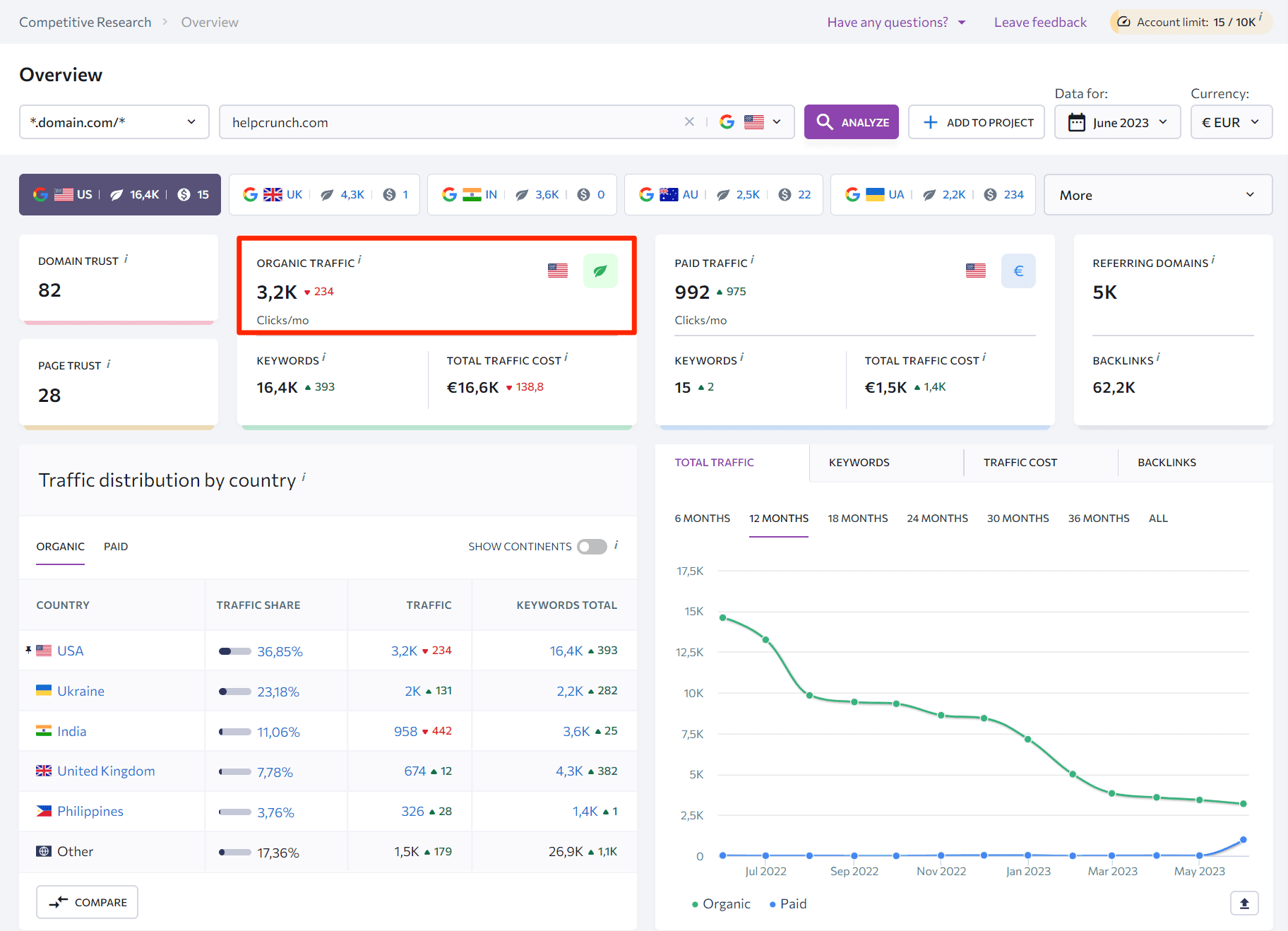Screen dimensions: 1288x931
Task: Open the June 2023 date picker
Action: pyautogui.click(x=1117, y=122)
